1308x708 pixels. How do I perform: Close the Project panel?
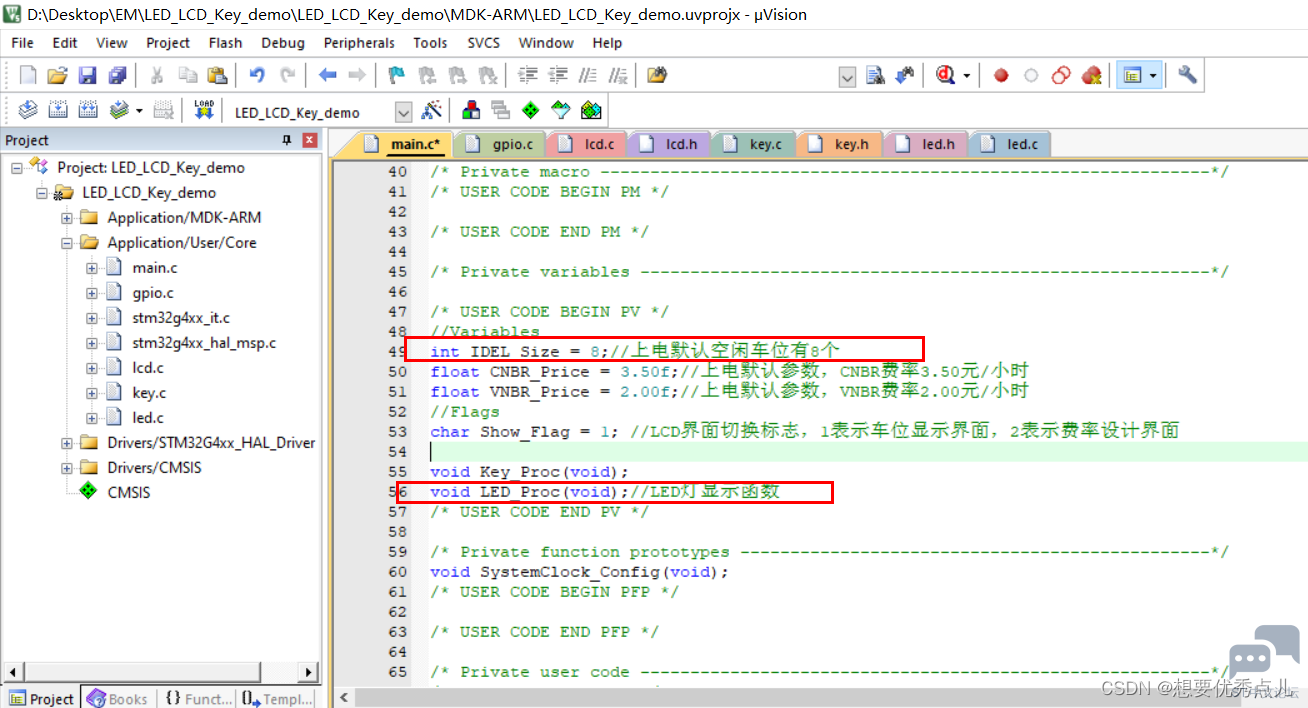pyautogui.click(x=310, y=140)
